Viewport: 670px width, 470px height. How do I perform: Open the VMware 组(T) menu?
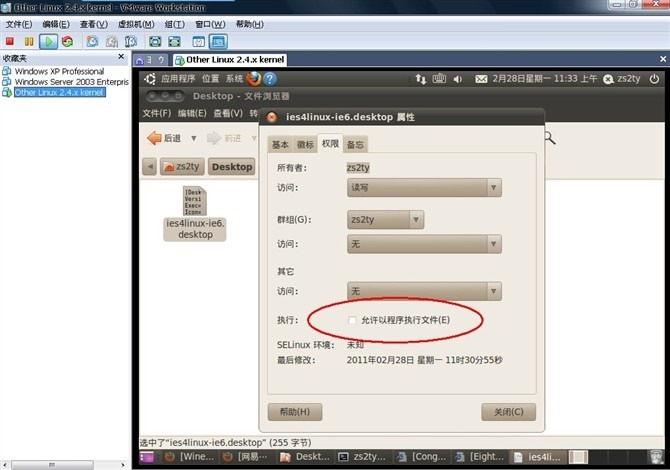[x=175, y=24]
